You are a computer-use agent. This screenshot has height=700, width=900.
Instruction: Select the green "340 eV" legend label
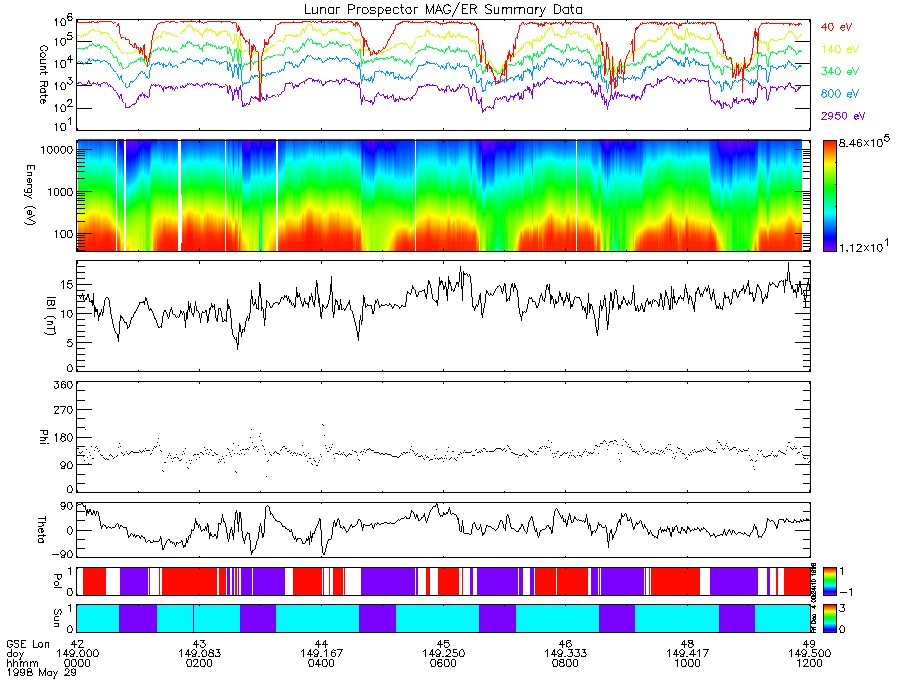coord(840,71)
